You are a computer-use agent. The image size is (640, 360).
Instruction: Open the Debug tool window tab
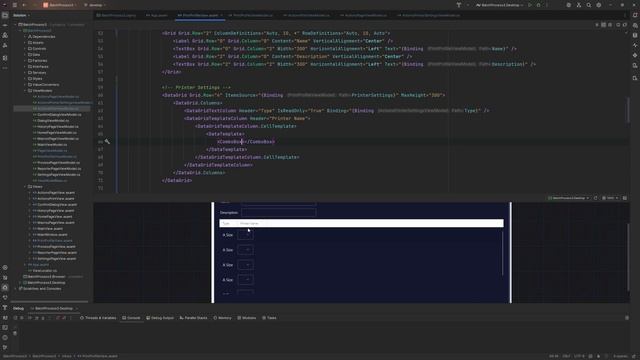18,308
